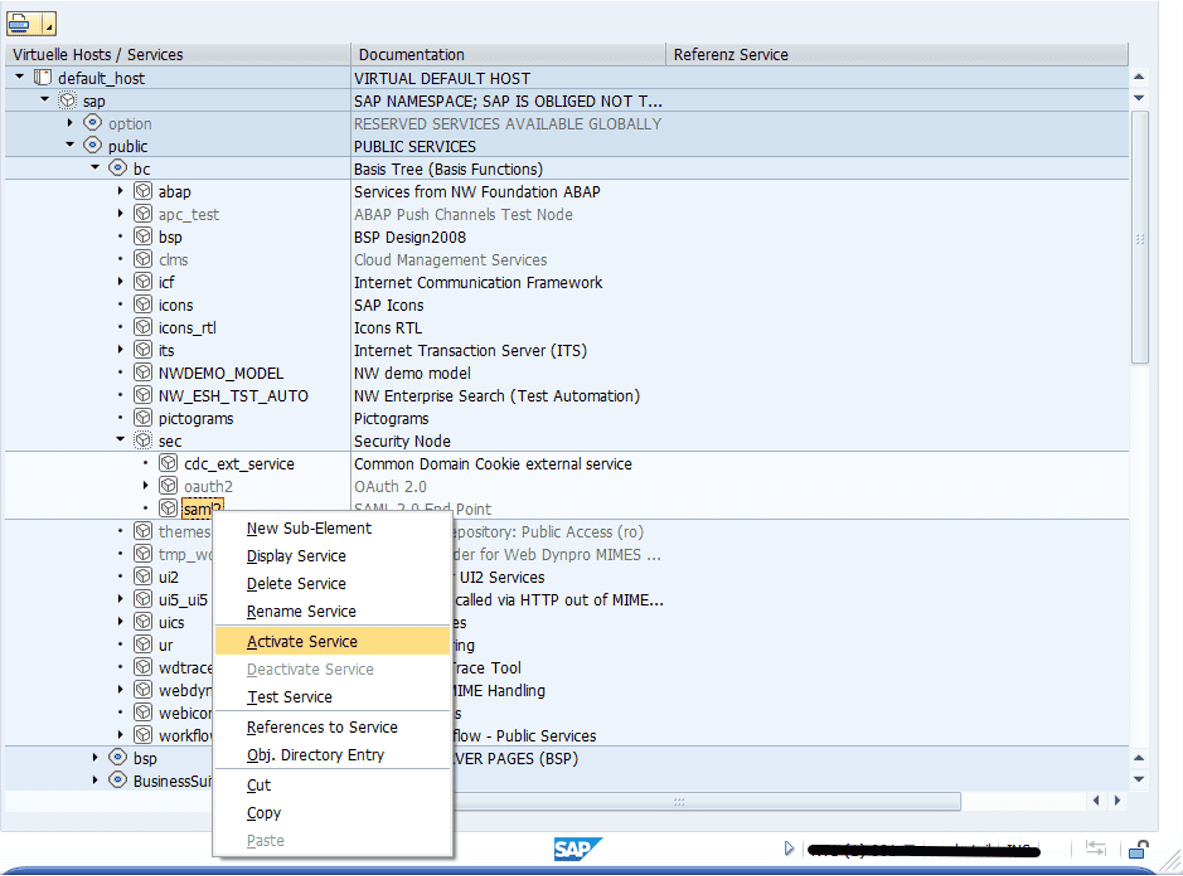Screen dimensions: 1183x876
Task: Expand the oauth2 tree node
Action: (x=146, y=485)
